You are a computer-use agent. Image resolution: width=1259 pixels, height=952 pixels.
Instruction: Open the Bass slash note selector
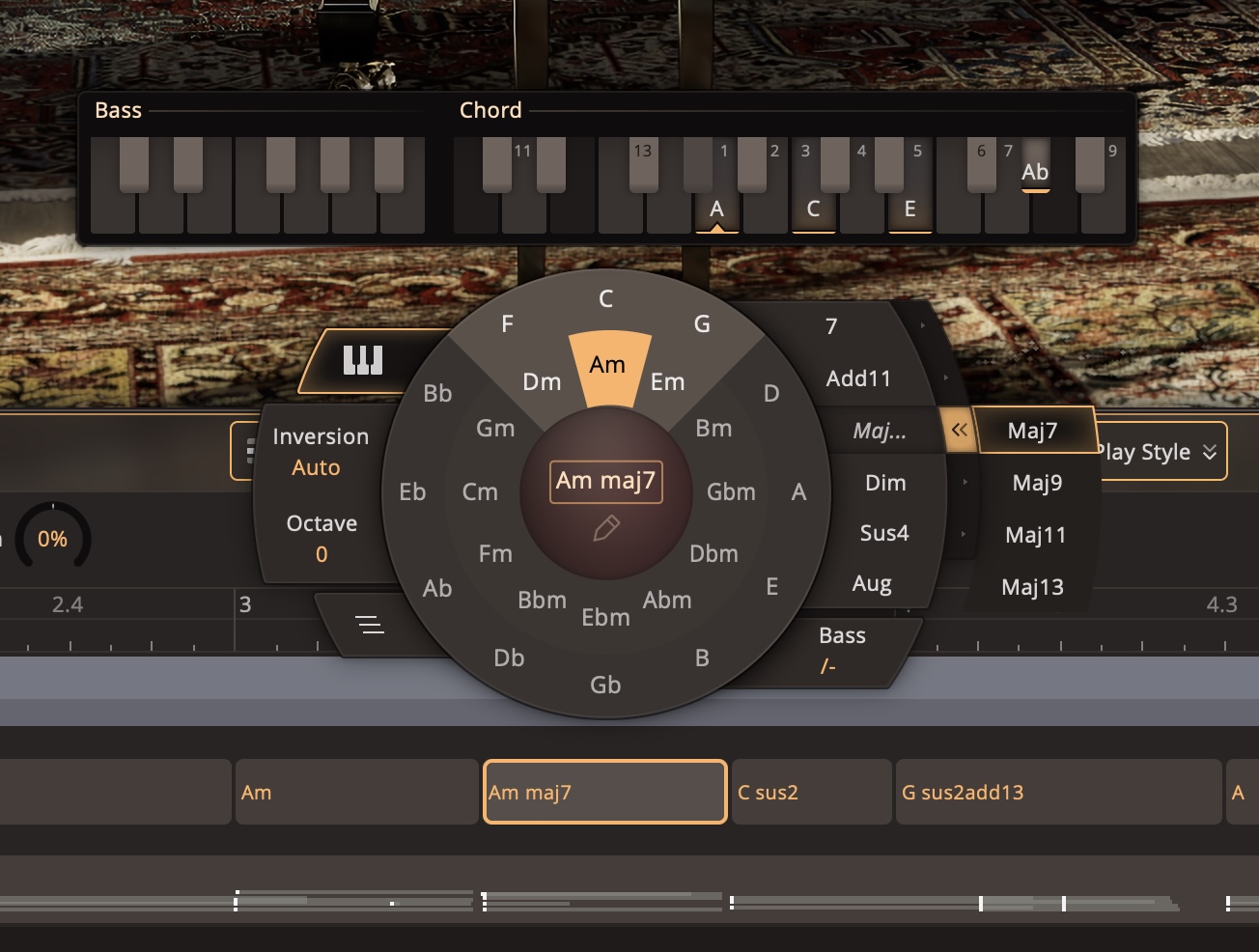(841, 650)
